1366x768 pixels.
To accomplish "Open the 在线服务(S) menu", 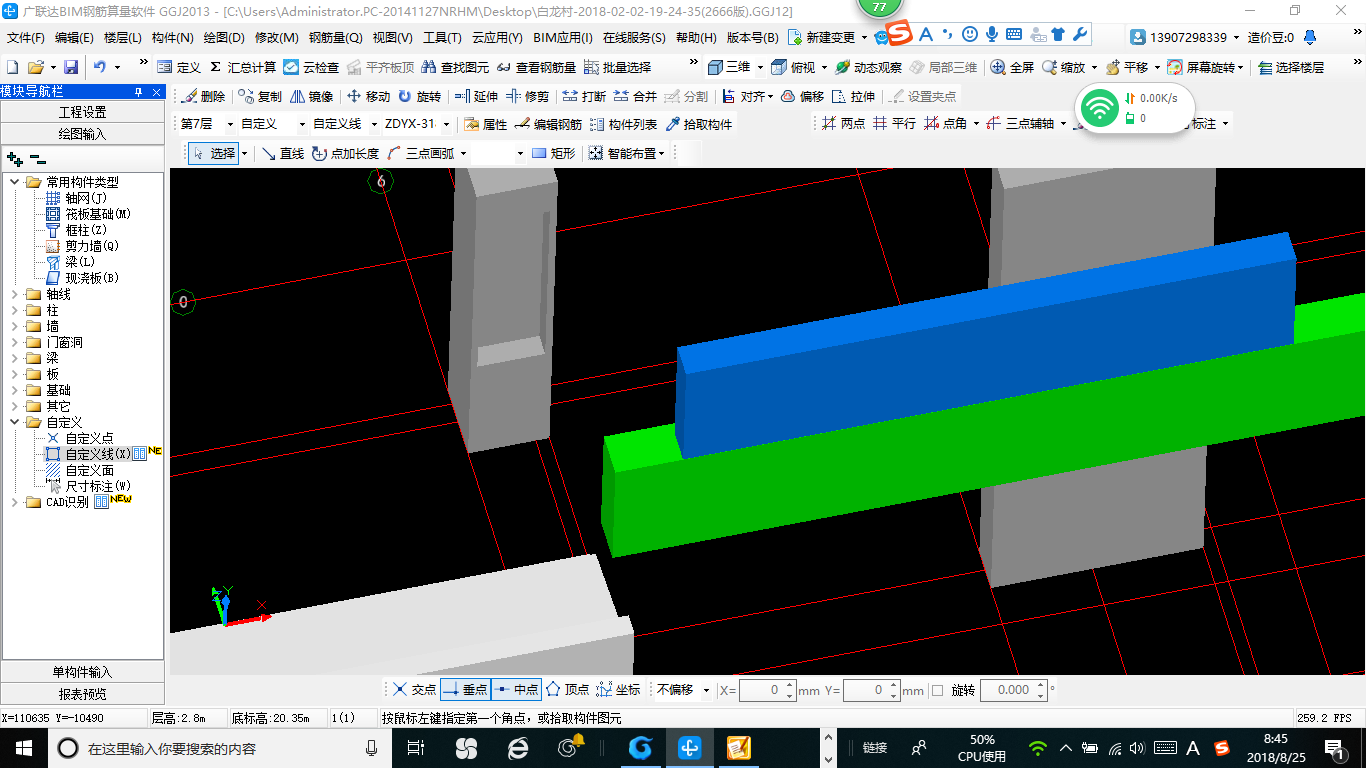I will (x=634, y=38).
